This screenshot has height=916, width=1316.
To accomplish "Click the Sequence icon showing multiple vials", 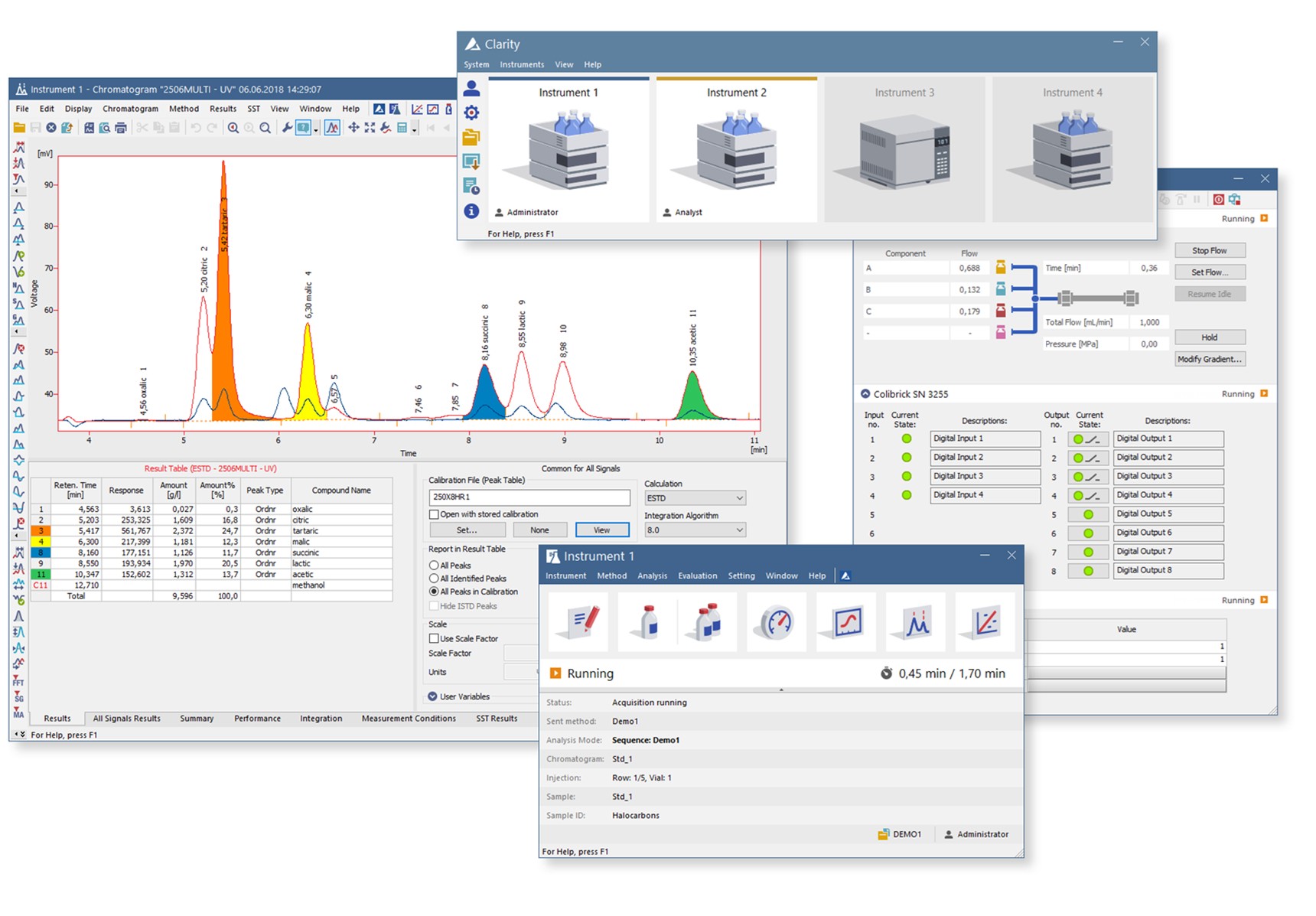I will [x=708, y=622].
